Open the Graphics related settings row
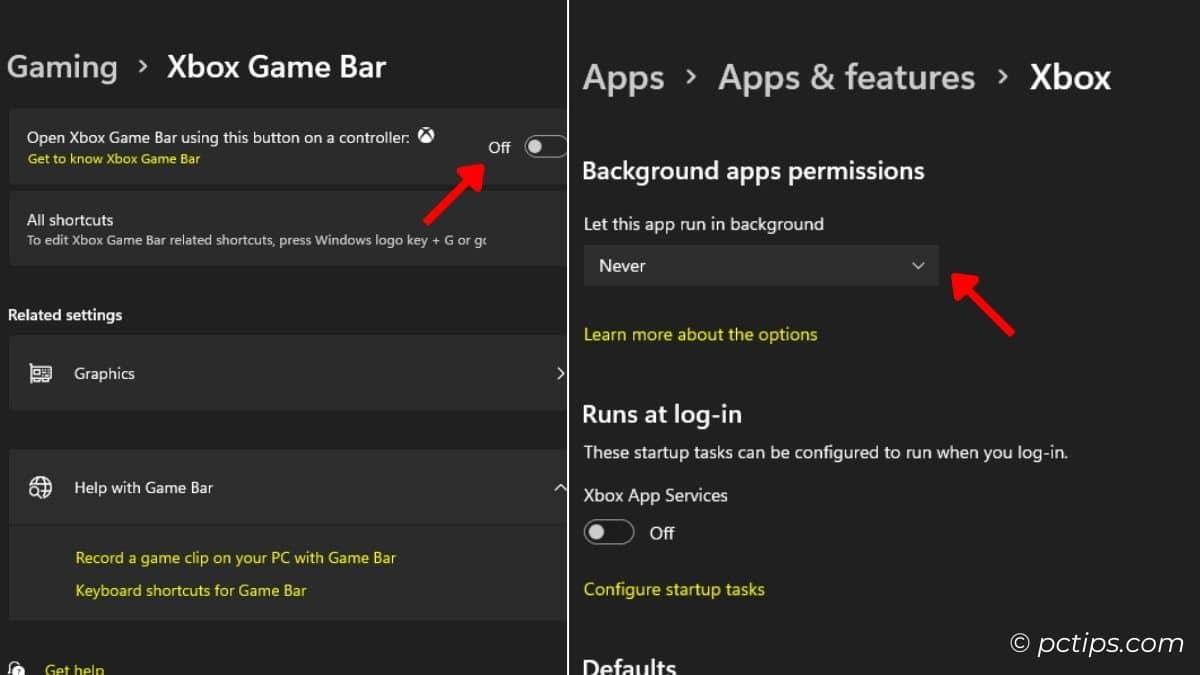 tap(287, 373)
